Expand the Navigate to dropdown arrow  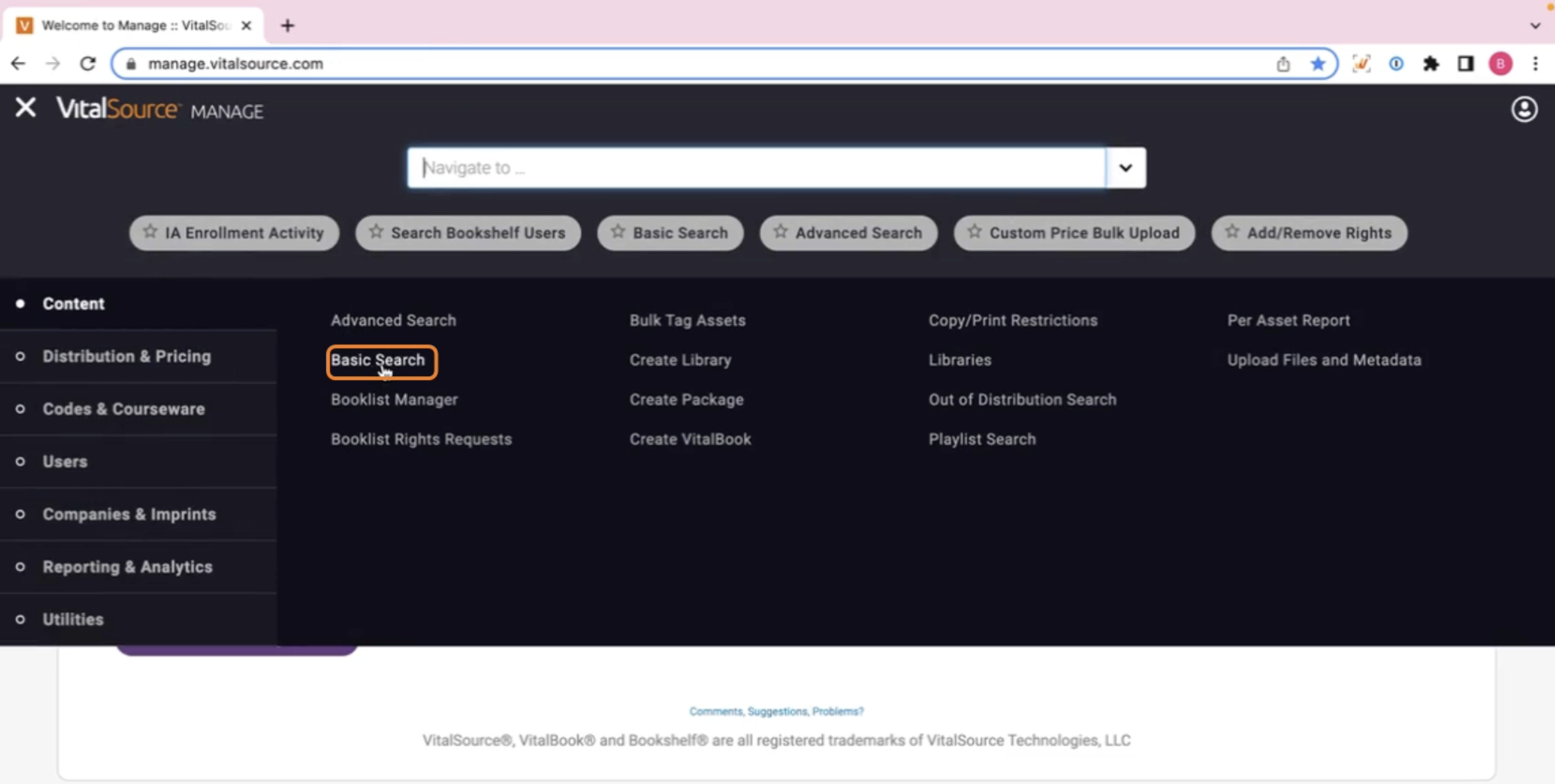[x=1125, y=168]
